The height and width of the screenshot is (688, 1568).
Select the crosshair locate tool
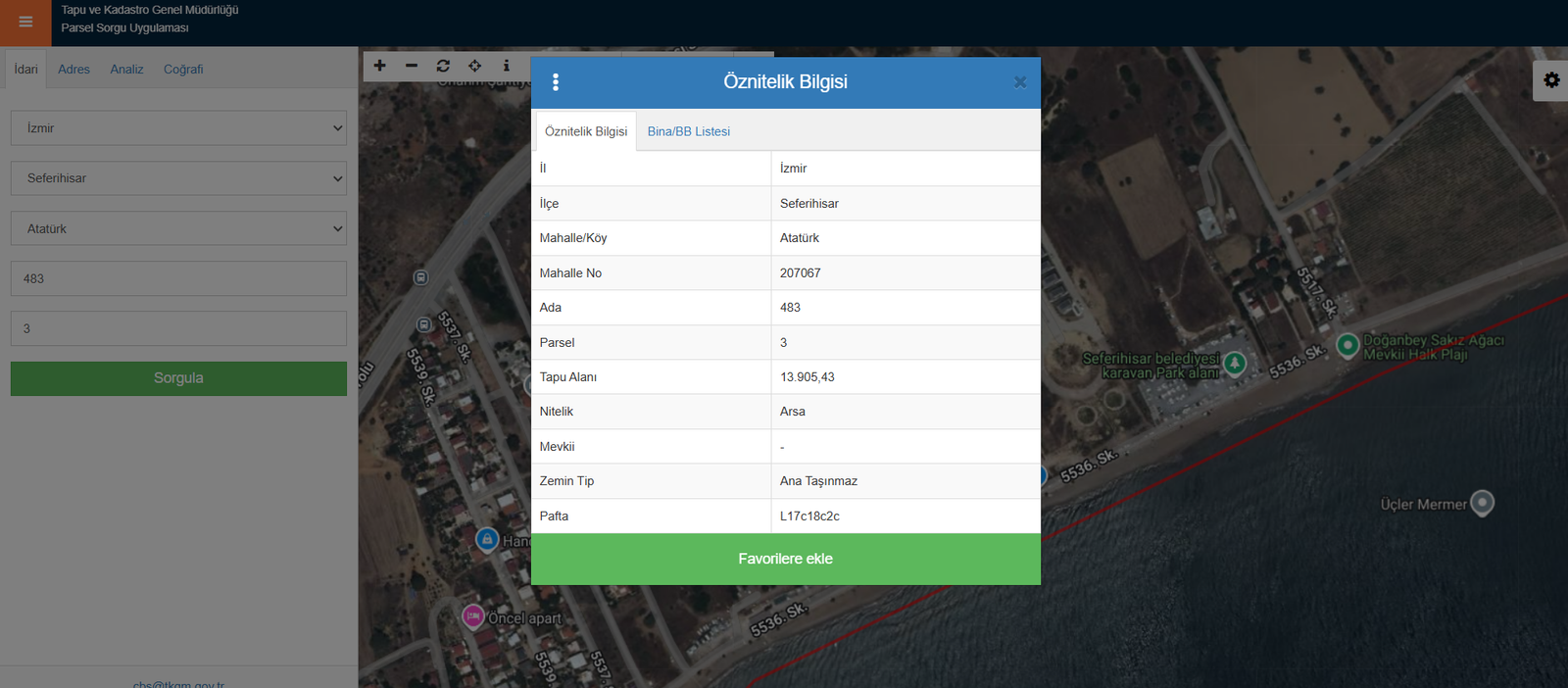(x=474, y=66)
